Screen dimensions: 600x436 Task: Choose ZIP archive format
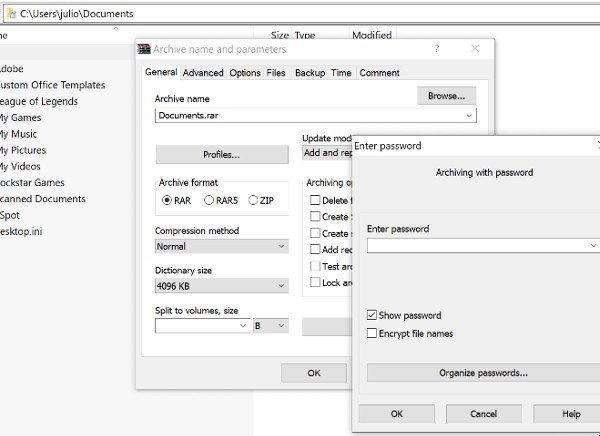253,200
